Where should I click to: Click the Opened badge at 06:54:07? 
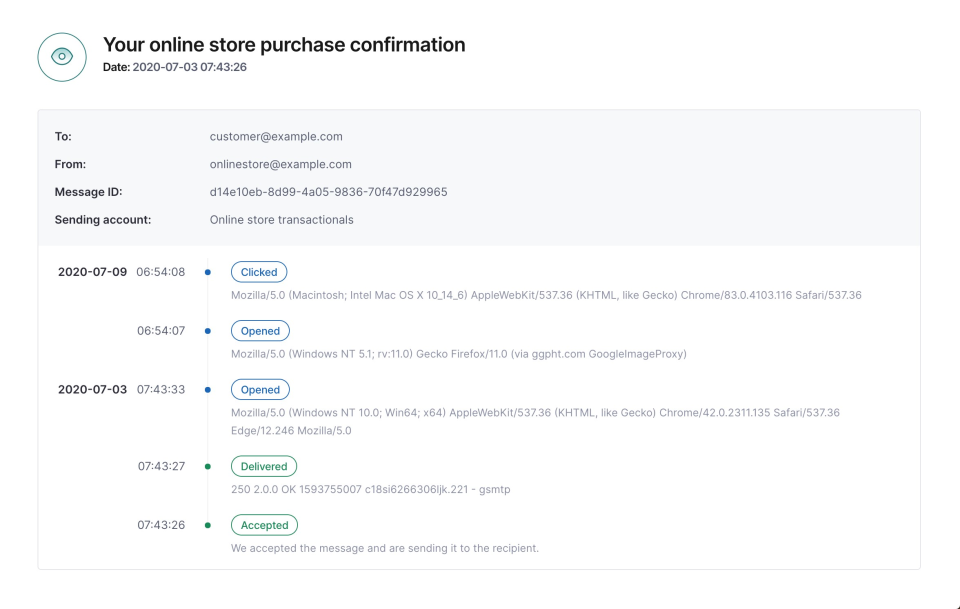click(x=260, y=331)
